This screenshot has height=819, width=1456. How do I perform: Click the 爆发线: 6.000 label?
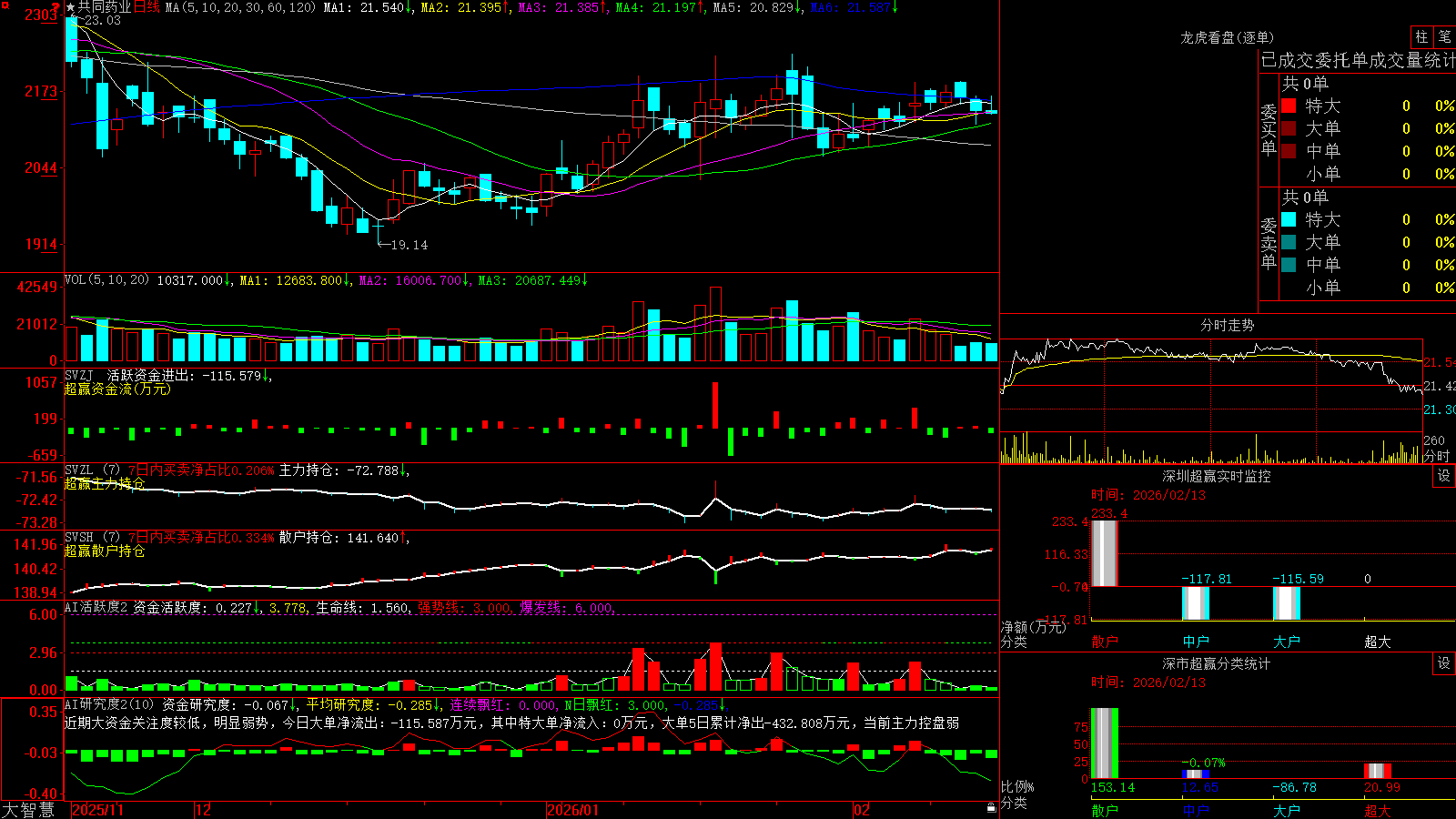coord(566,607)
